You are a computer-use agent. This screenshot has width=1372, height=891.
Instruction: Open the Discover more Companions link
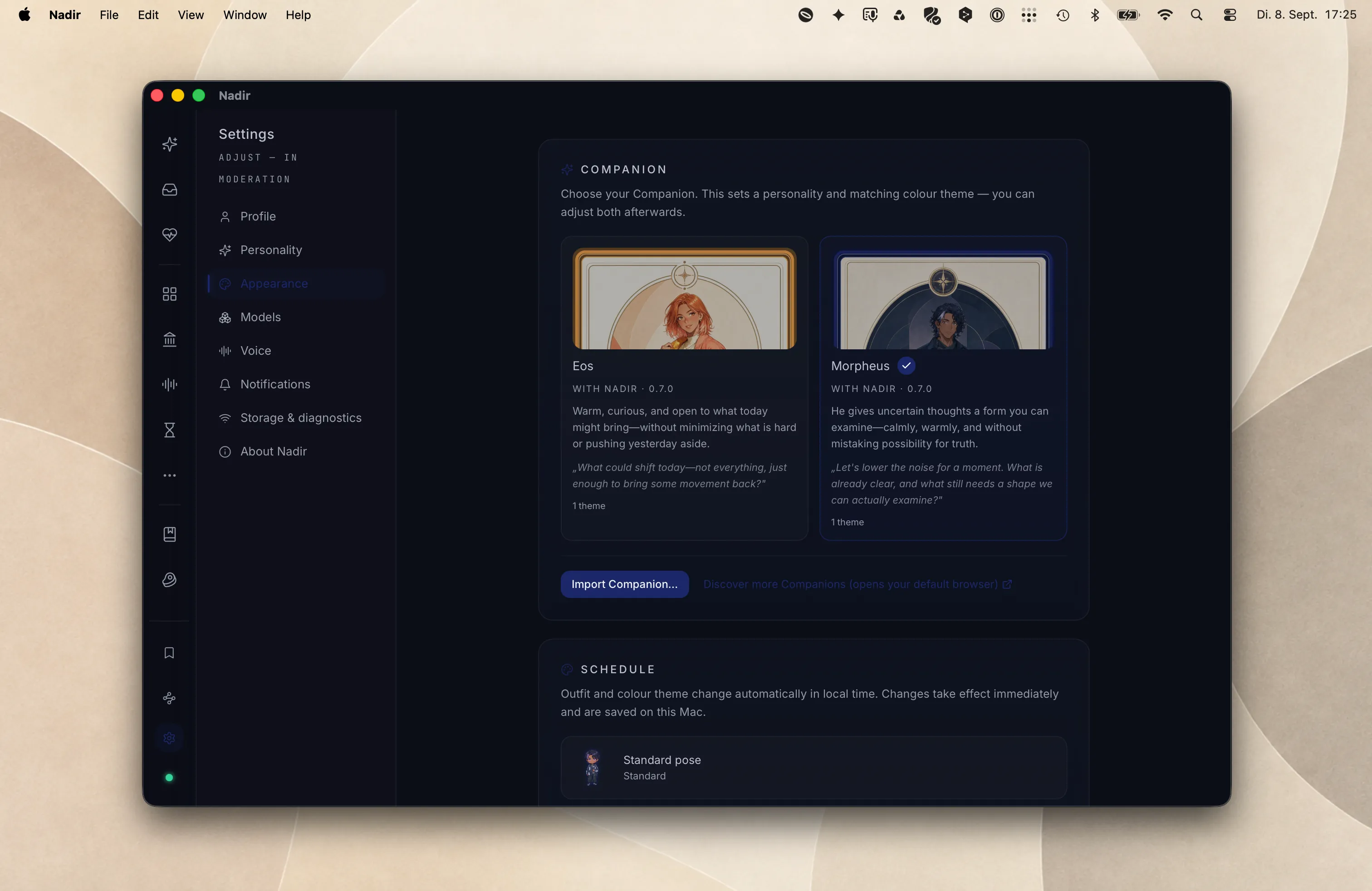coord(857,584)
